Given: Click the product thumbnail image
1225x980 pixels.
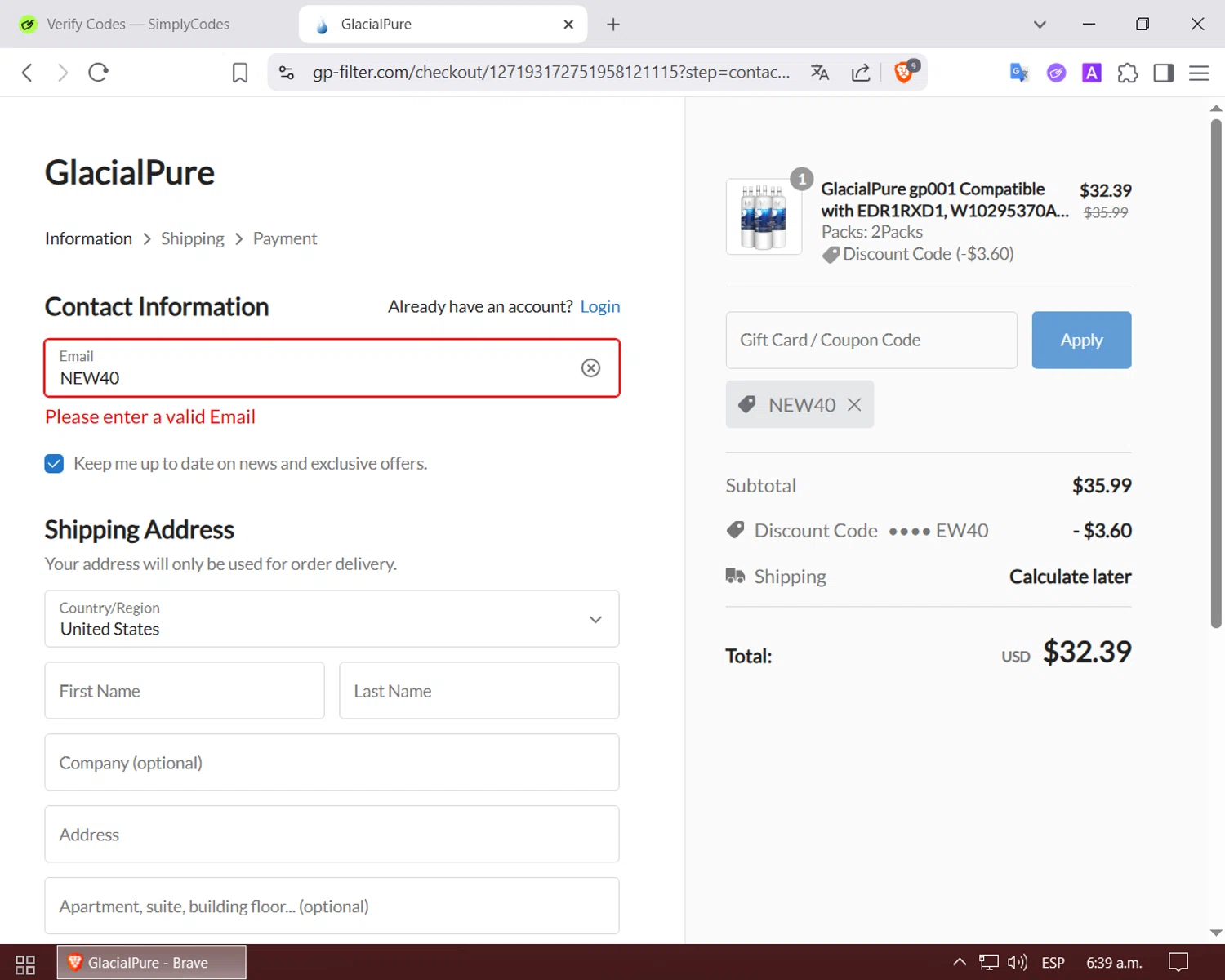Looking at the screenshot, I should 764,216.
